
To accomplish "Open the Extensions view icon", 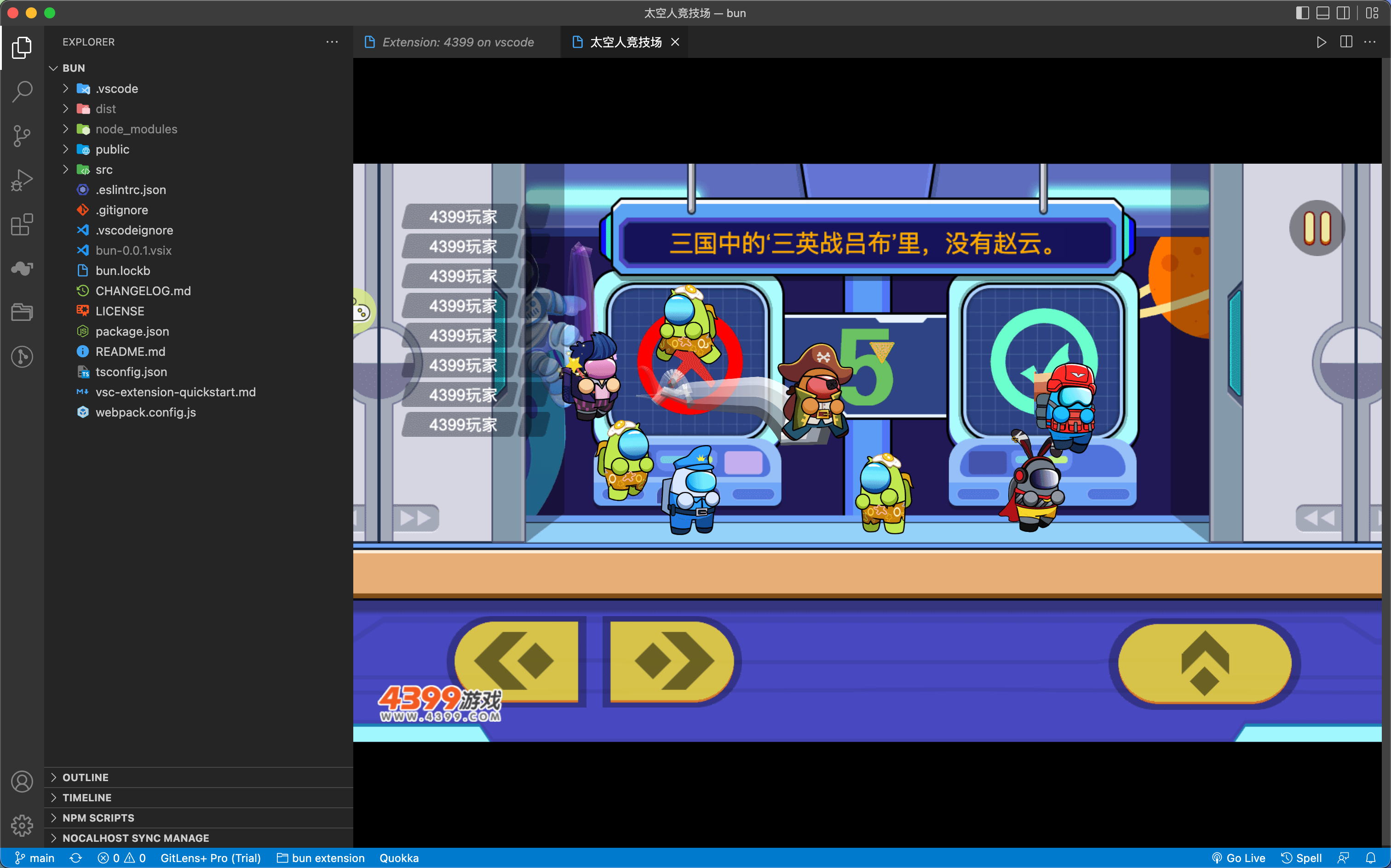I will point(22,224).
